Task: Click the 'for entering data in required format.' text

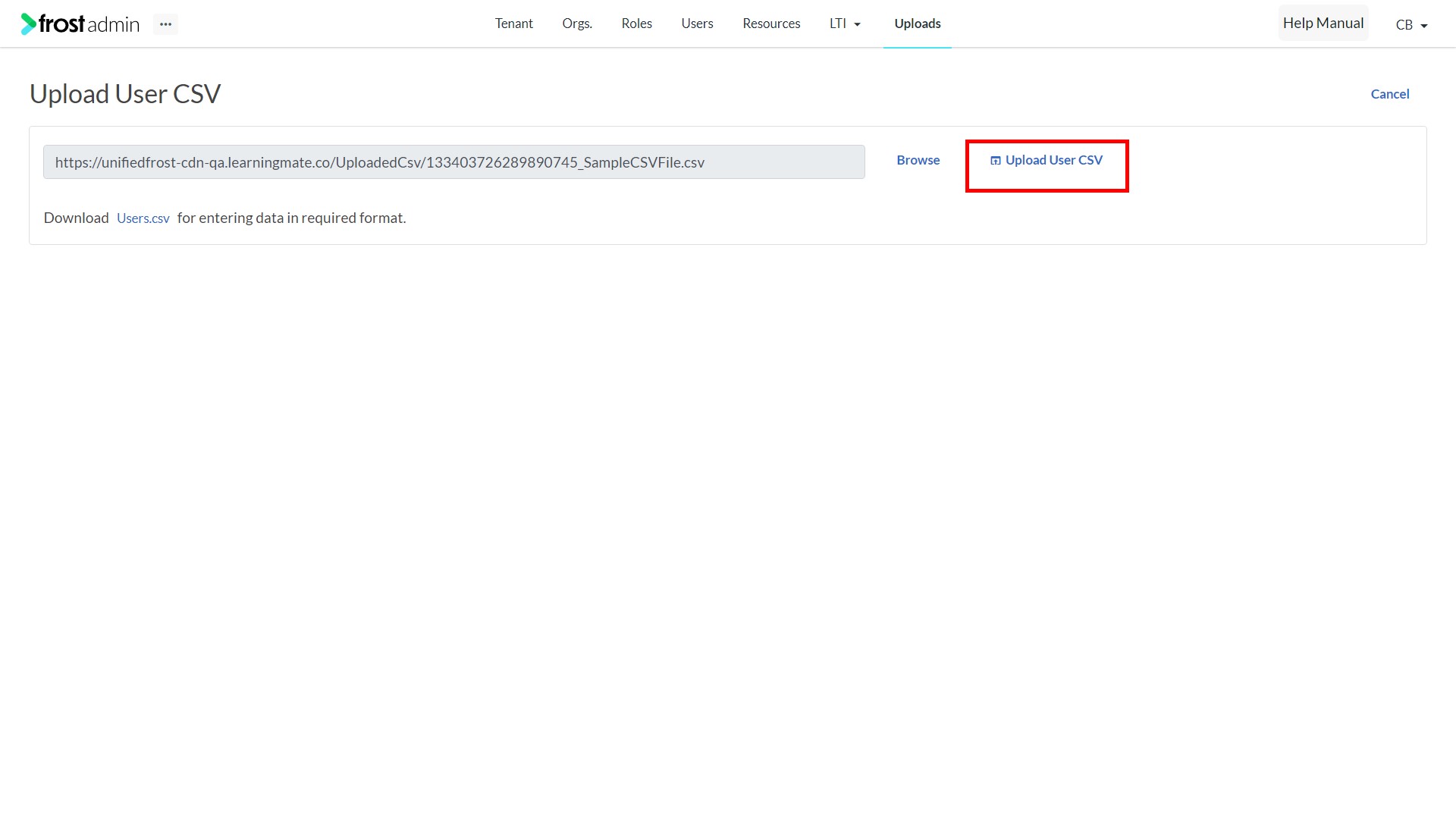Action: [x=292, y=218]
